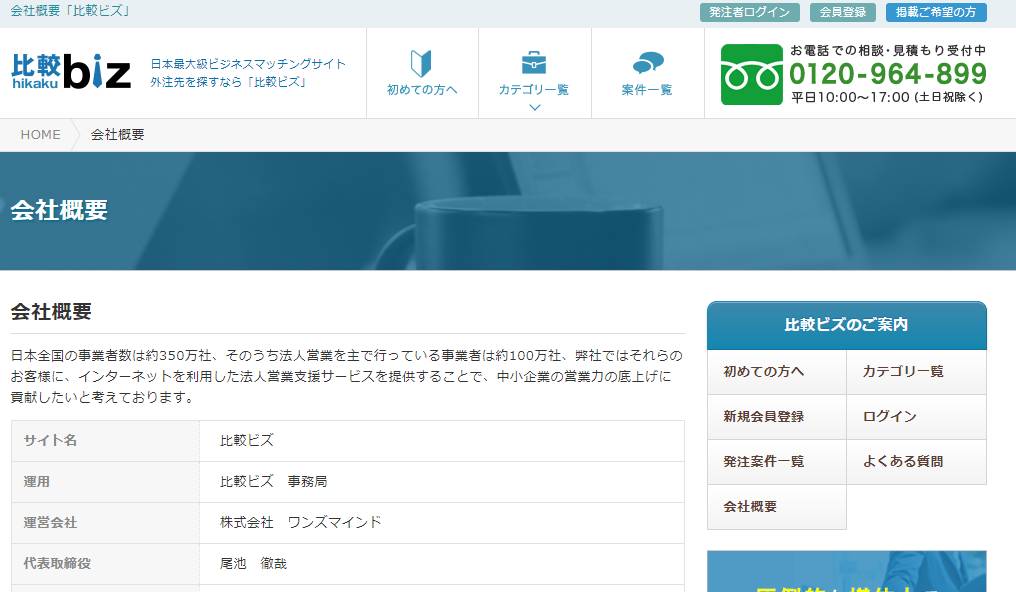Click the speech bubbles projects icon

click(647, 63)
